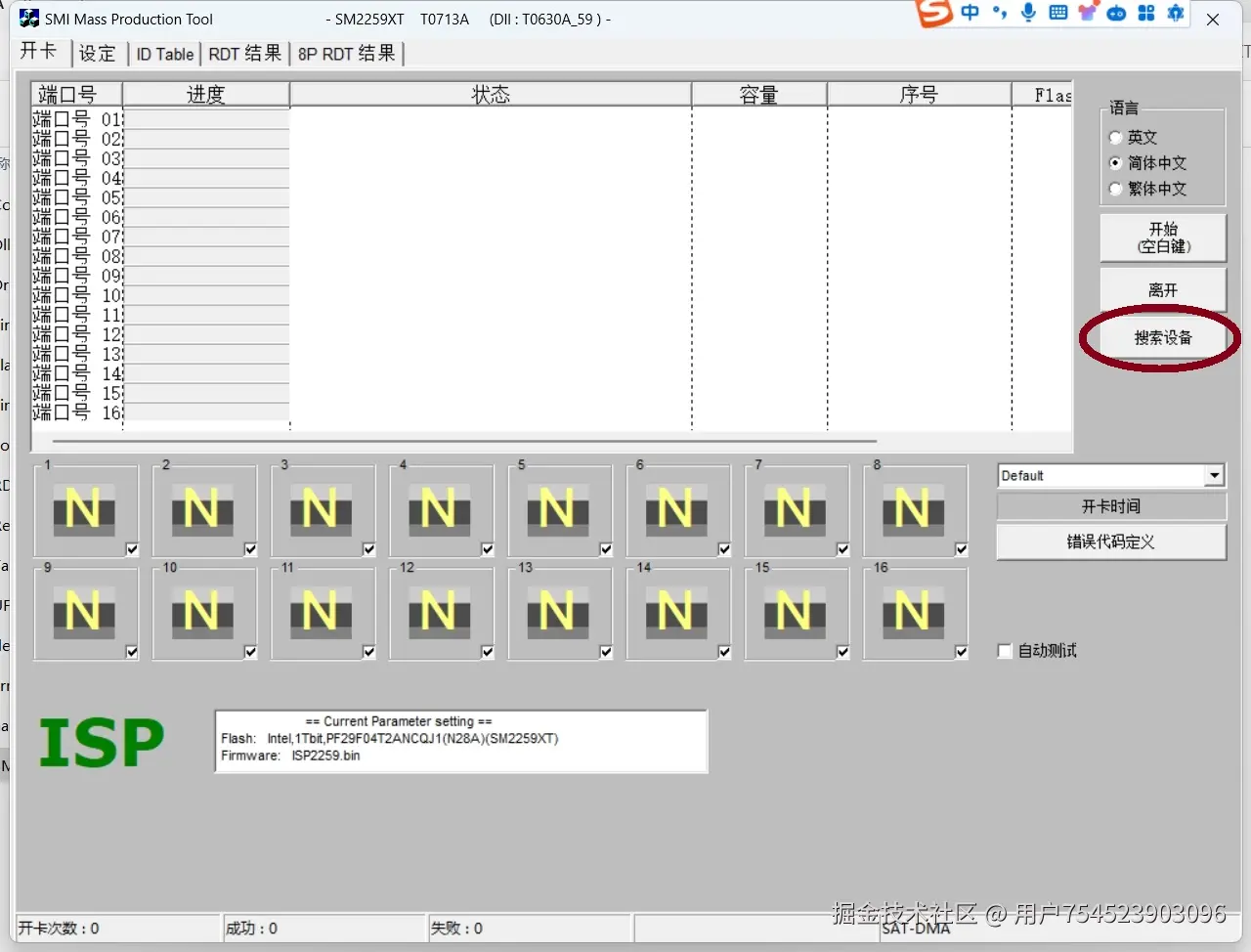Click the Sogou input method S logo
Screen dimensions: 1251x952
(x=933, y=13)
